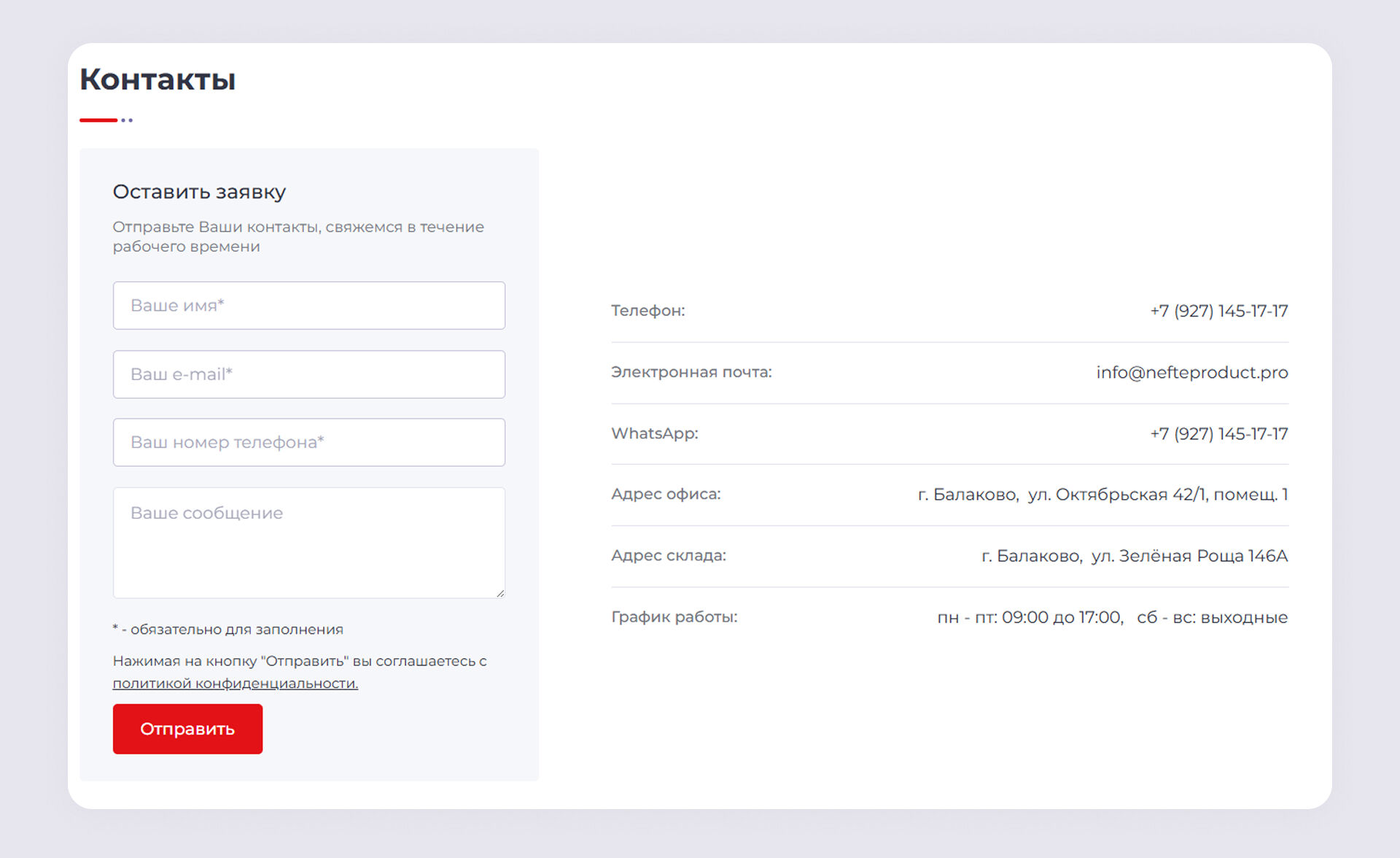Viewport: 1400px width, 858px height.
Task: Click inside the 'Ваше сообщение' textarea
Action: tap(308, 543)
